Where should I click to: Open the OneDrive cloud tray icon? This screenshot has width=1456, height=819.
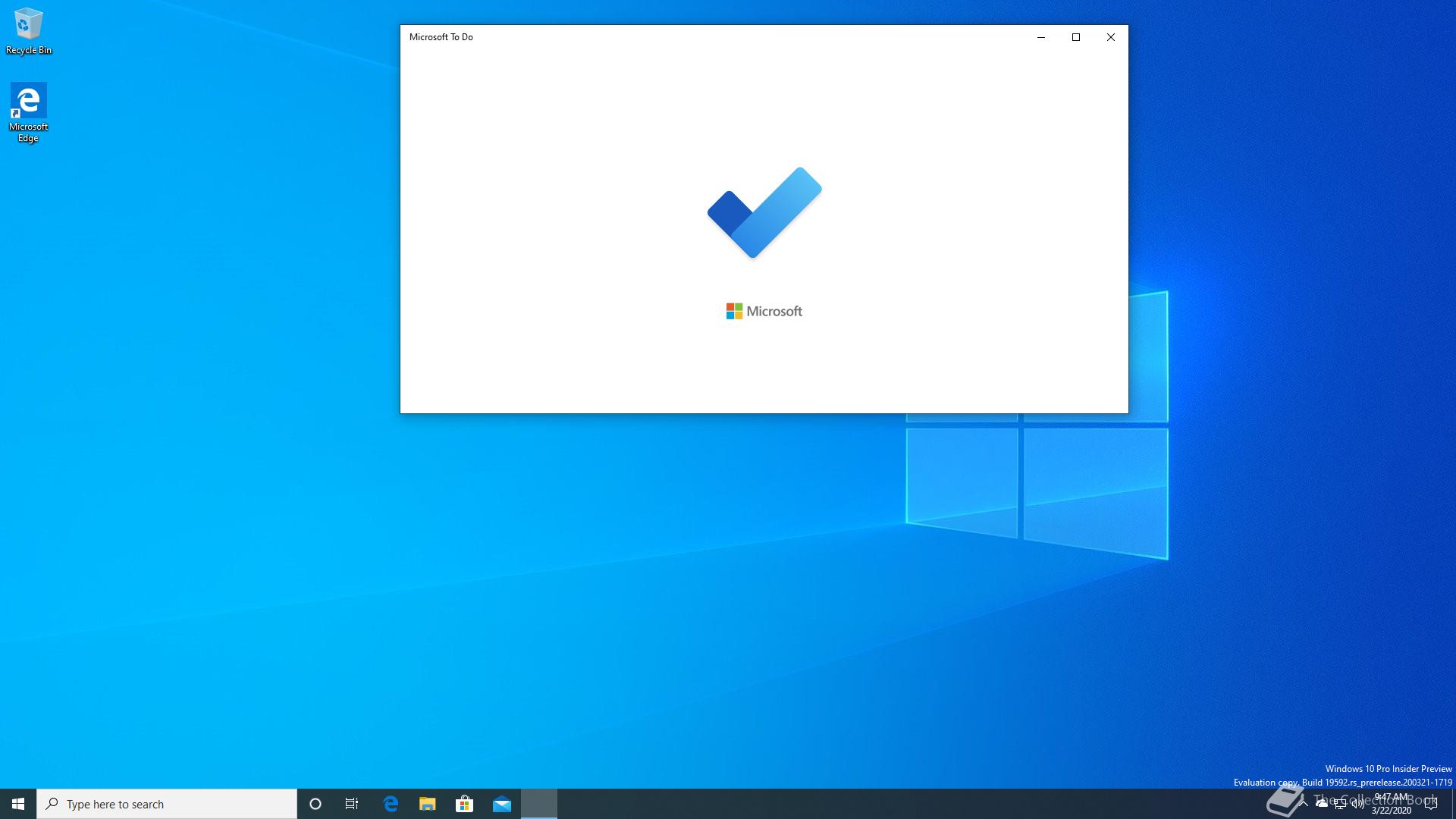tap(1322, 804)
